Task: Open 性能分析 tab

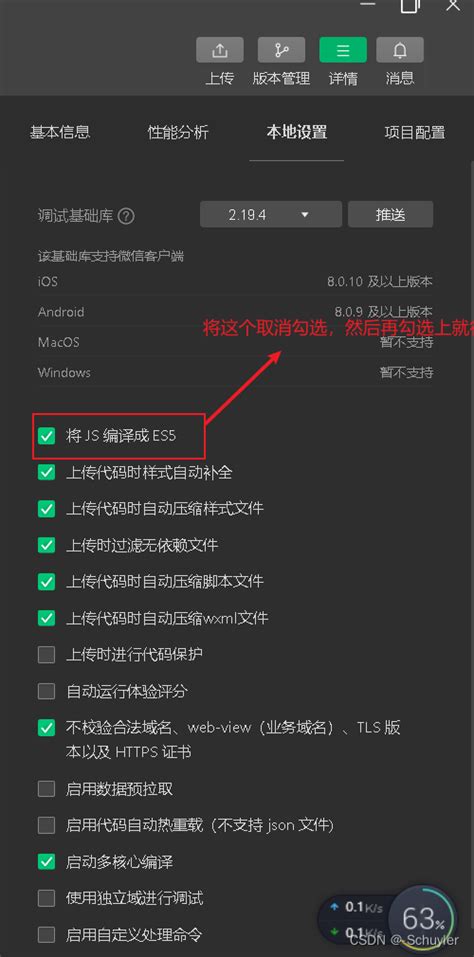Action: point(178,132)
